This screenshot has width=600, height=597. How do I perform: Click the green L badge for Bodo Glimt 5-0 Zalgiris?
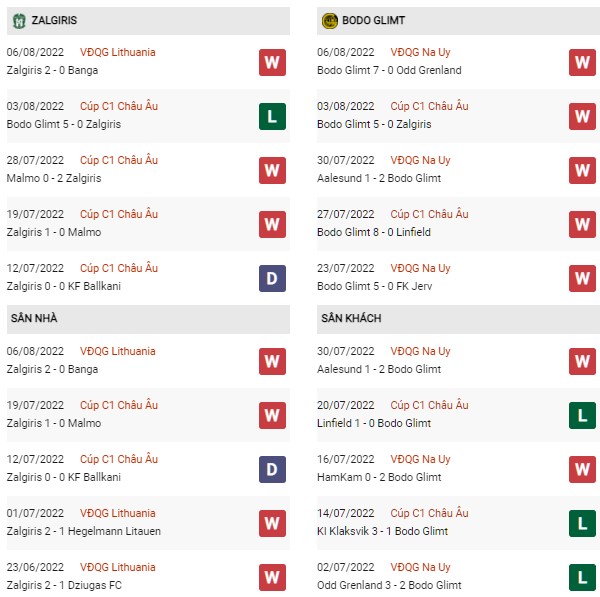(272, 116)
